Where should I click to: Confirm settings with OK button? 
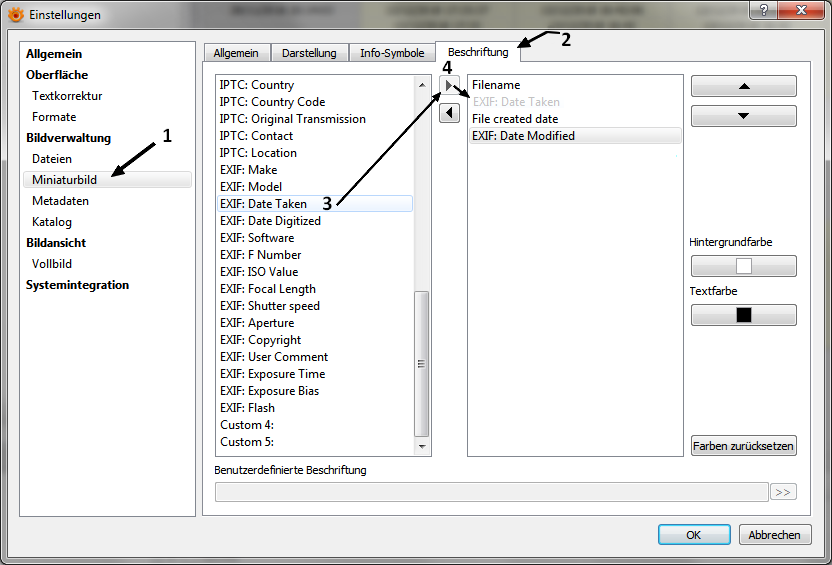click(694, 535)
